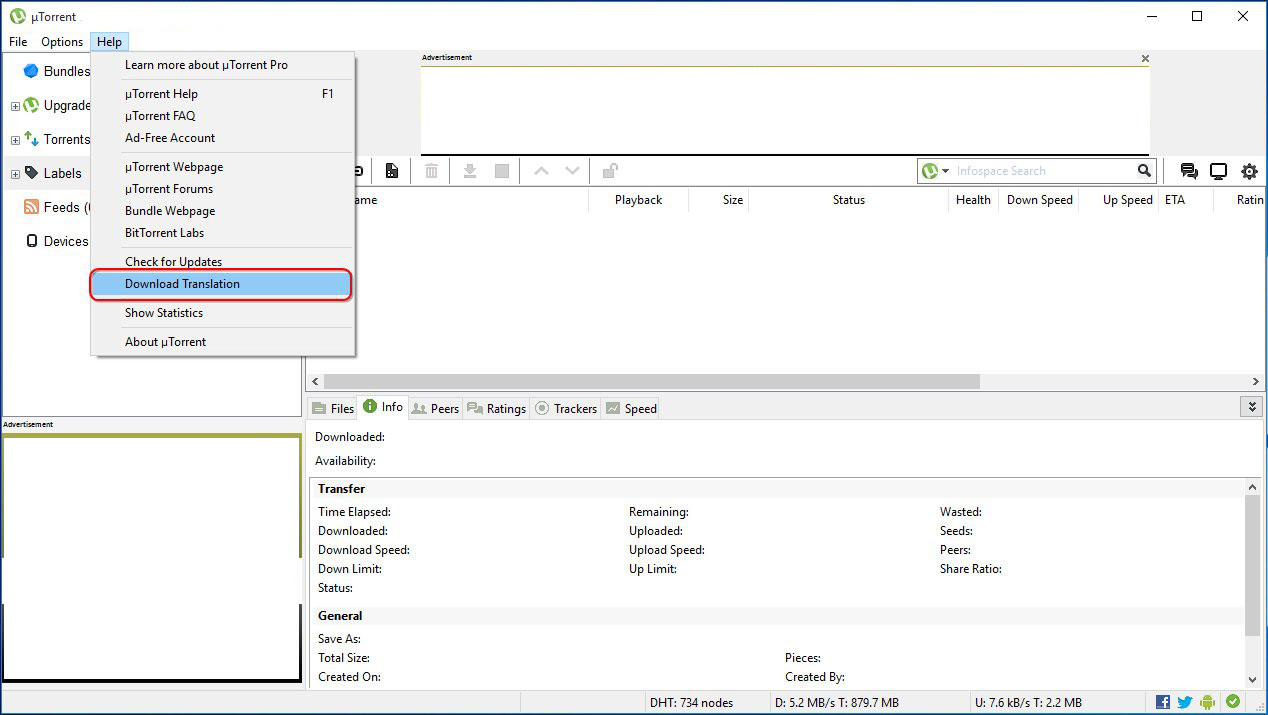
Task: Open the File menu
Action: click(x=18, y=42)
